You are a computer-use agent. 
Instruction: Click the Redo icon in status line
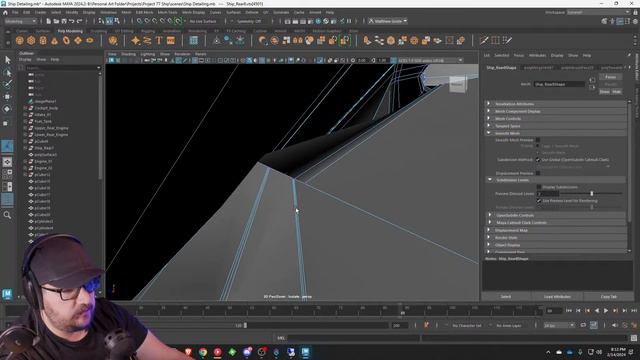(x=80, y=21)
